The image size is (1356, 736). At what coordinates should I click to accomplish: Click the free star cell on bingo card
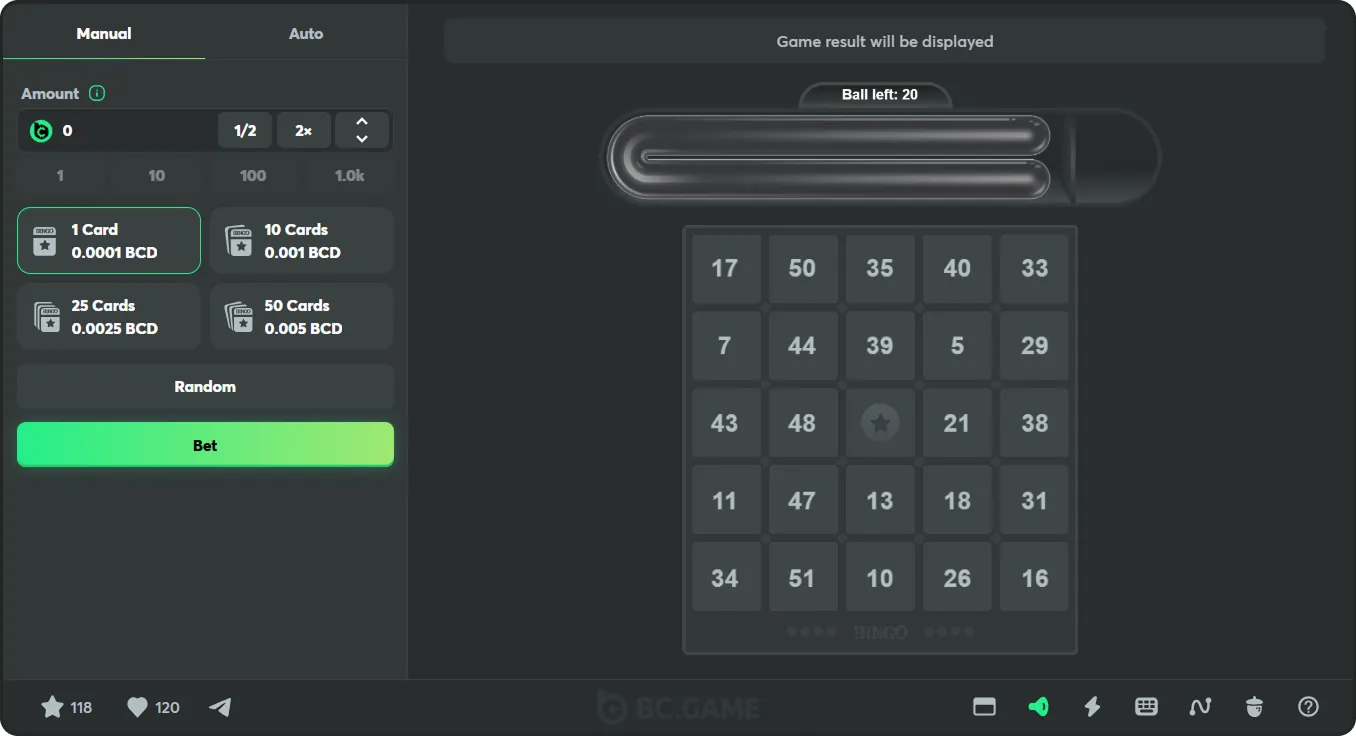coord(880,423)
